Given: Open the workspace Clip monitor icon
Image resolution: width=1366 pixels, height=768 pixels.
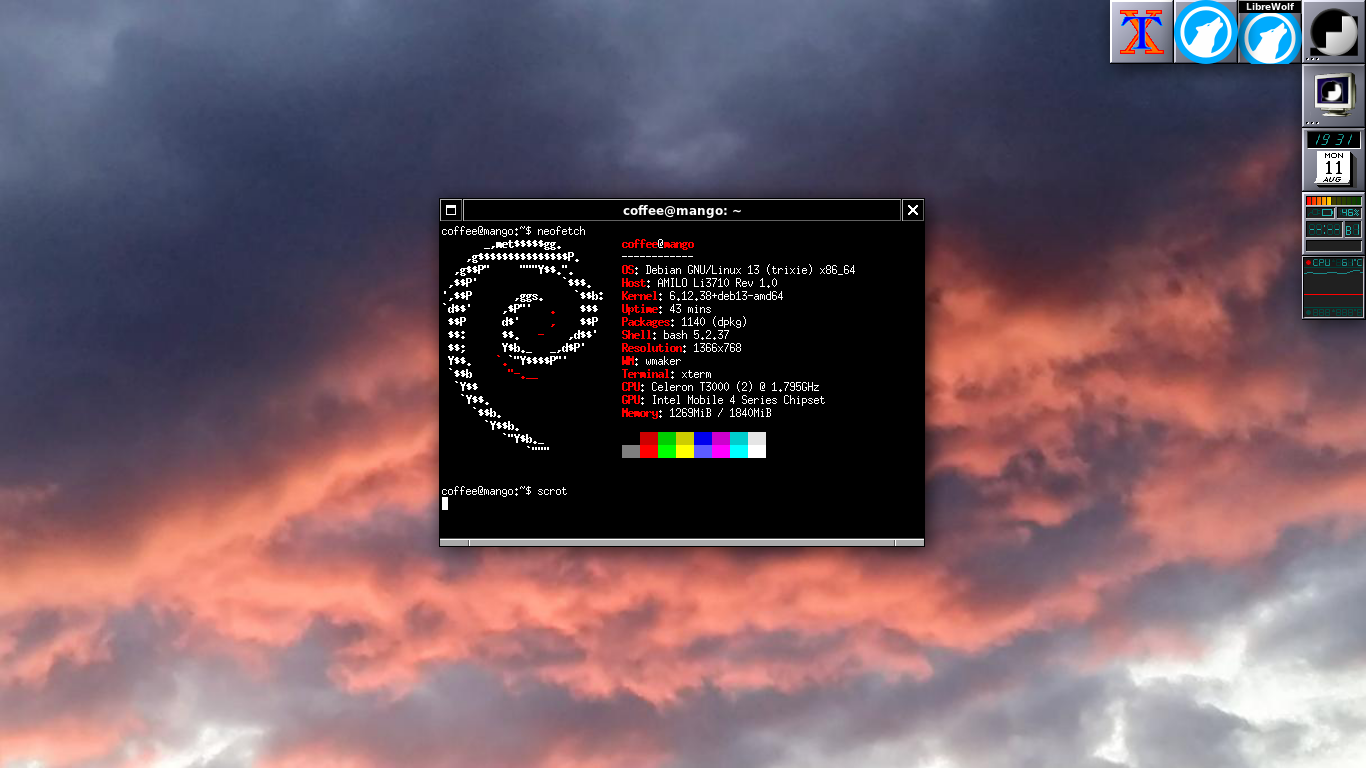Looking at the screenshot, I should click(1334, 96).
